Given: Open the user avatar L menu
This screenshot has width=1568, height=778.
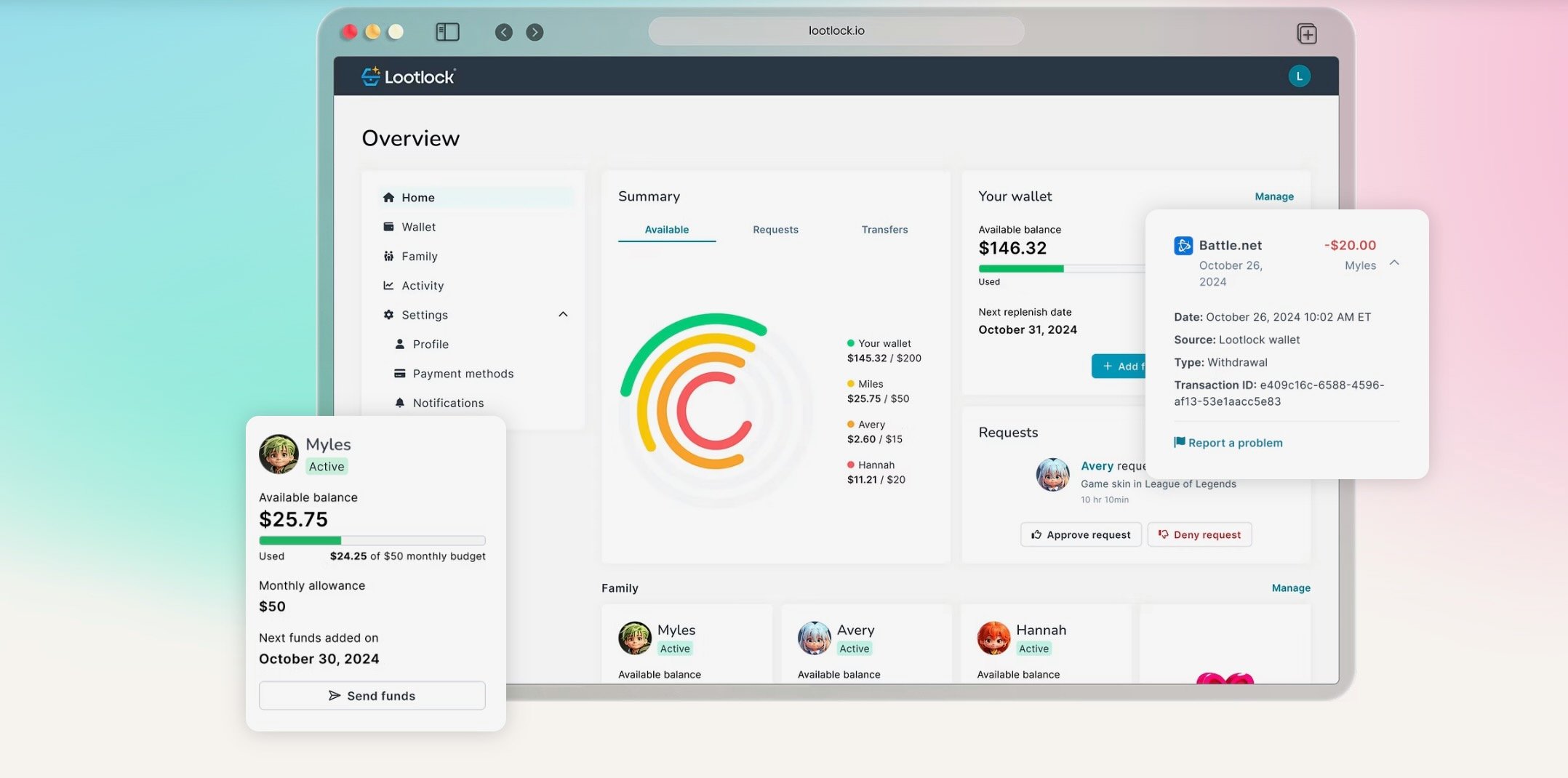Looking at the screenshot, I should click(1299, 76).
